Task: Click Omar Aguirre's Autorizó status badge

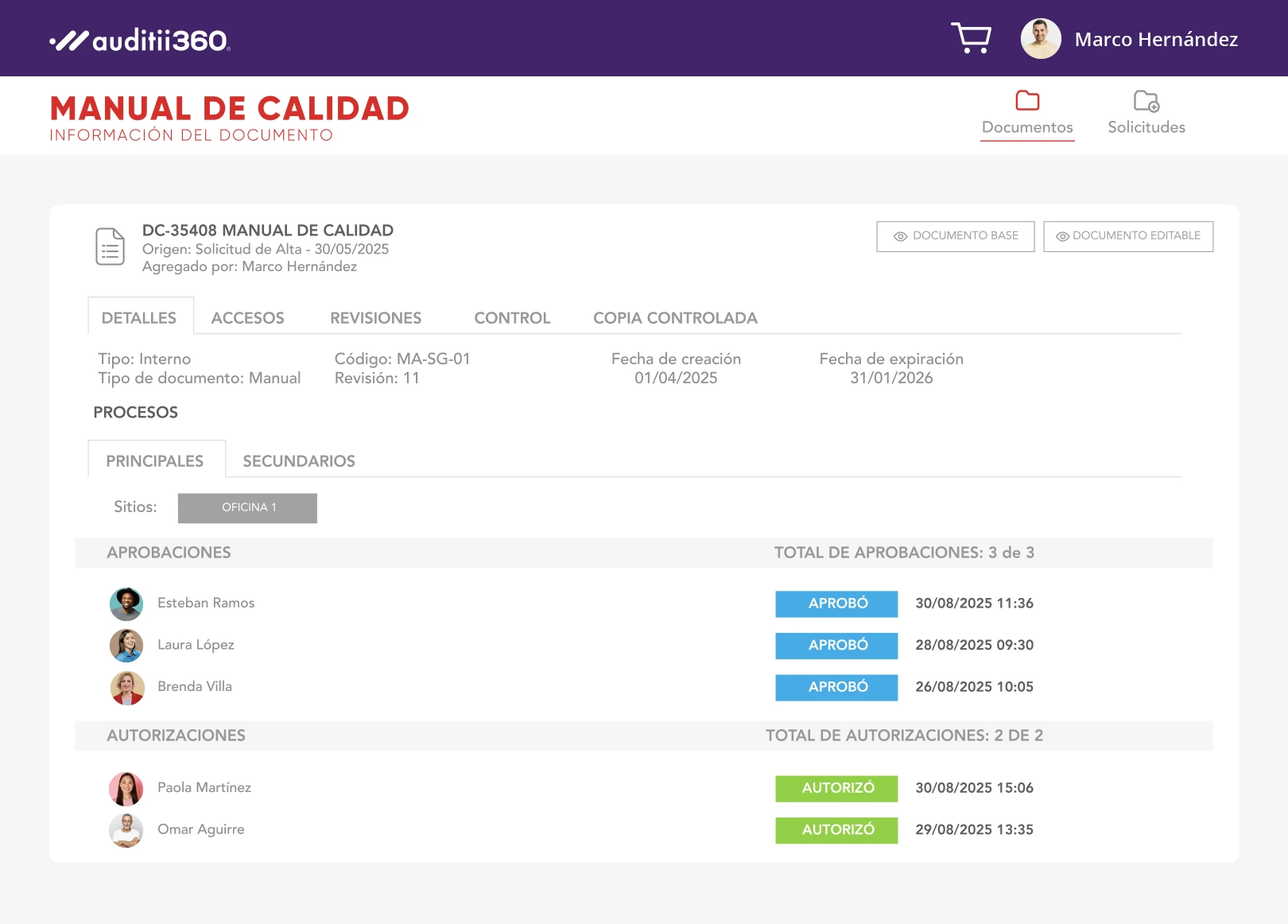Action: [836, 830]
